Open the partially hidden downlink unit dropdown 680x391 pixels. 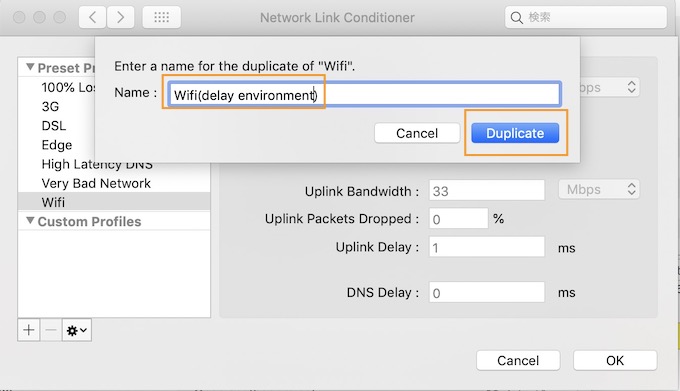[609, 87]
